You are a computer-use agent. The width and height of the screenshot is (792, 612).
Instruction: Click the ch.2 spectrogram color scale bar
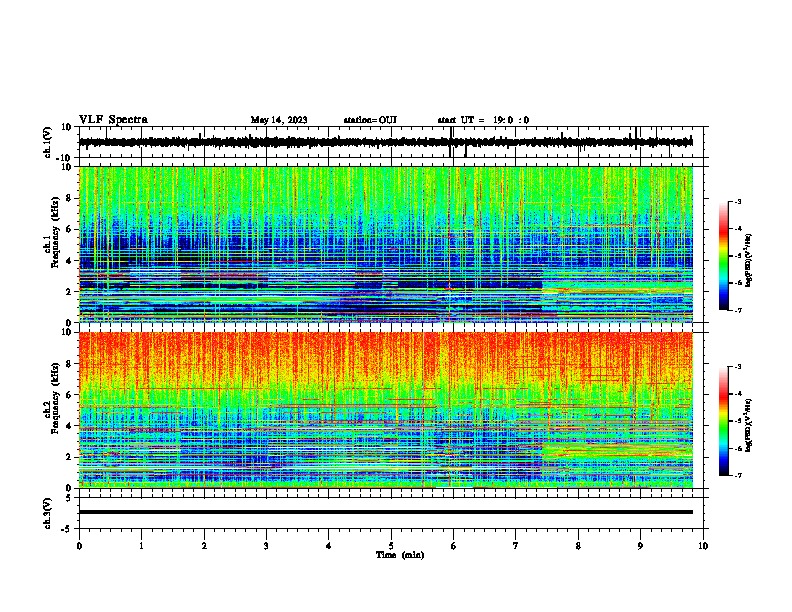(x=723, y=421)
